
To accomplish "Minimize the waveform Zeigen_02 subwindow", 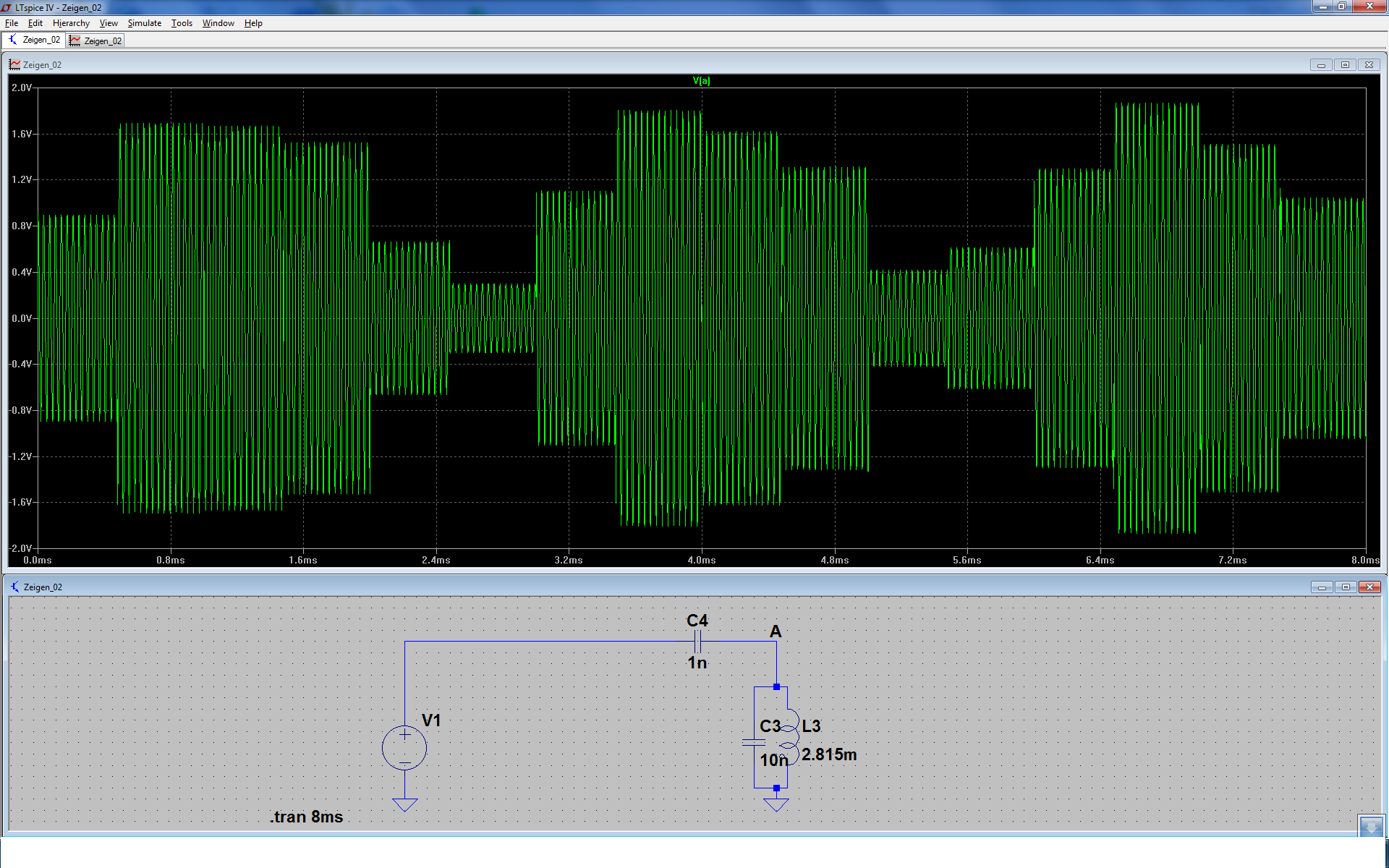I will coord(1321,65).
